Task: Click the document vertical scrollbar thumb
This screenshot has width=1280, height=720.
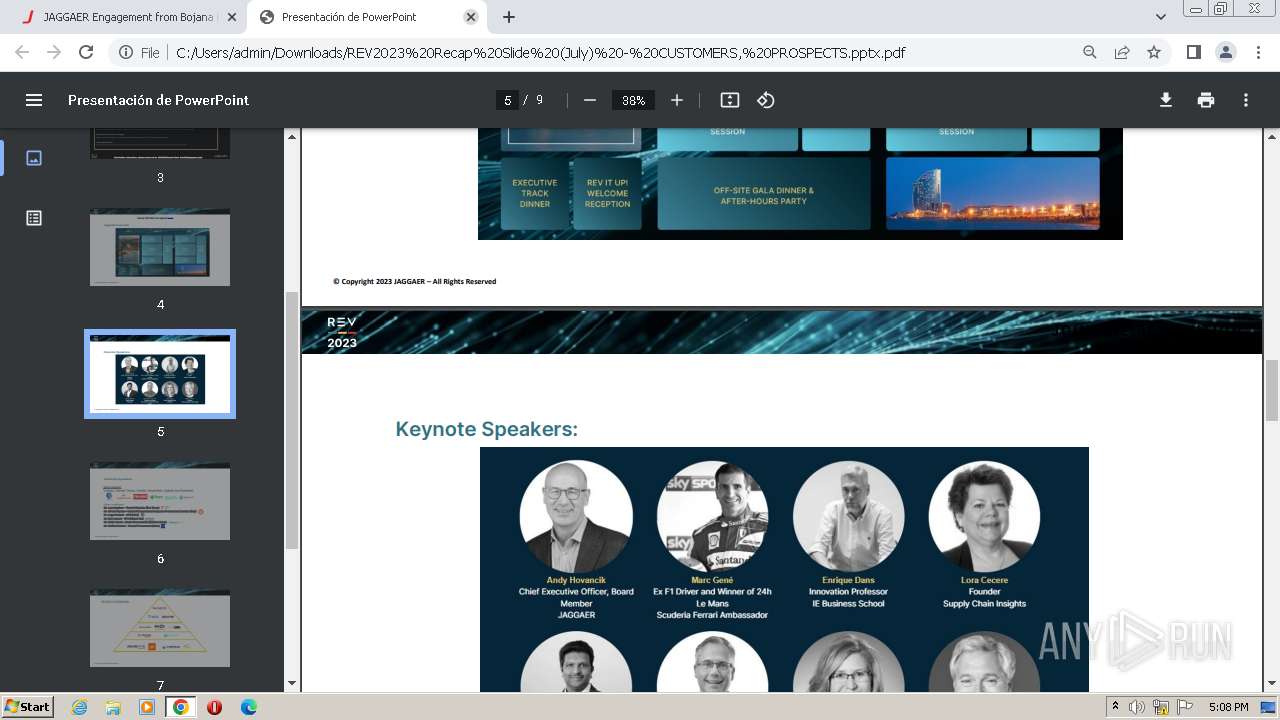Action: click(1272, 390)
